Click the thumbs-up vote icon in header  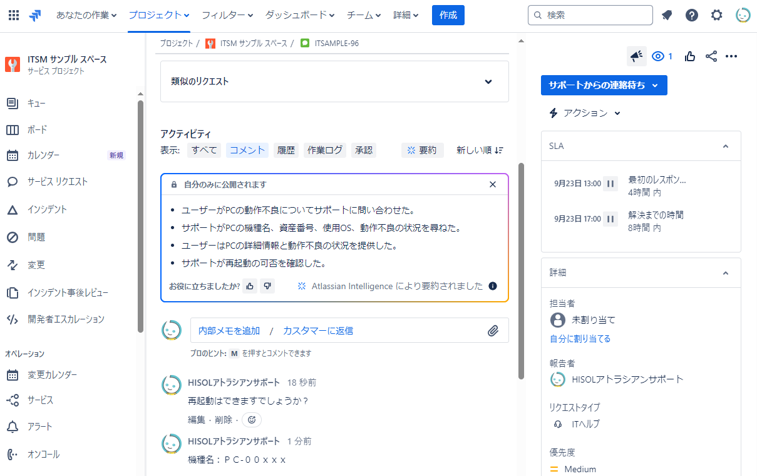(x=690, y=56)
